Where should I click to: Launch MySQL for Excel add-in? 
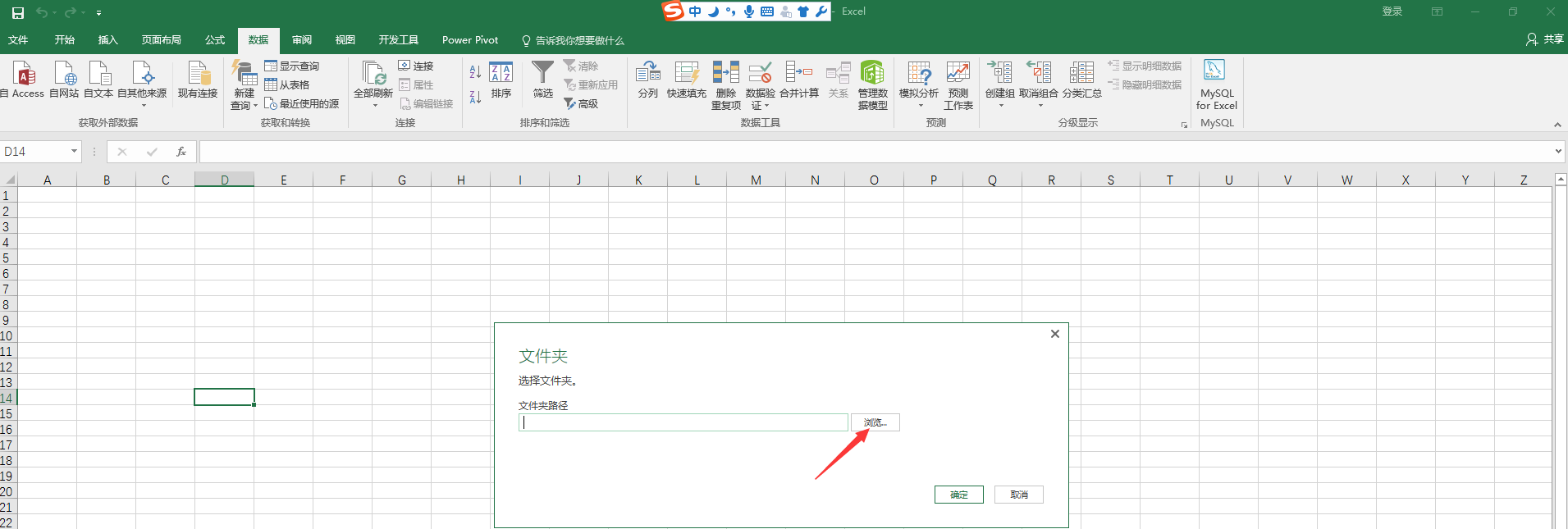click(1216, 84)
